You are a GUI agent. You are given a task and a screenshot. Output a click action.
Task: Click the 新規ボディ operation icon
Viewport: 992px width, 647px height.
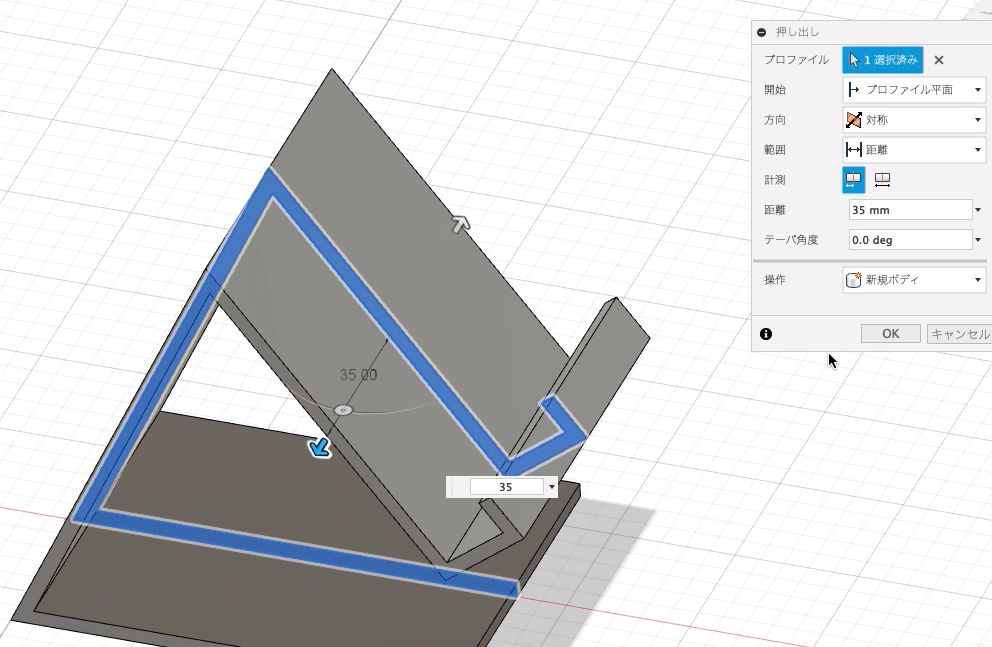(853, 280)
